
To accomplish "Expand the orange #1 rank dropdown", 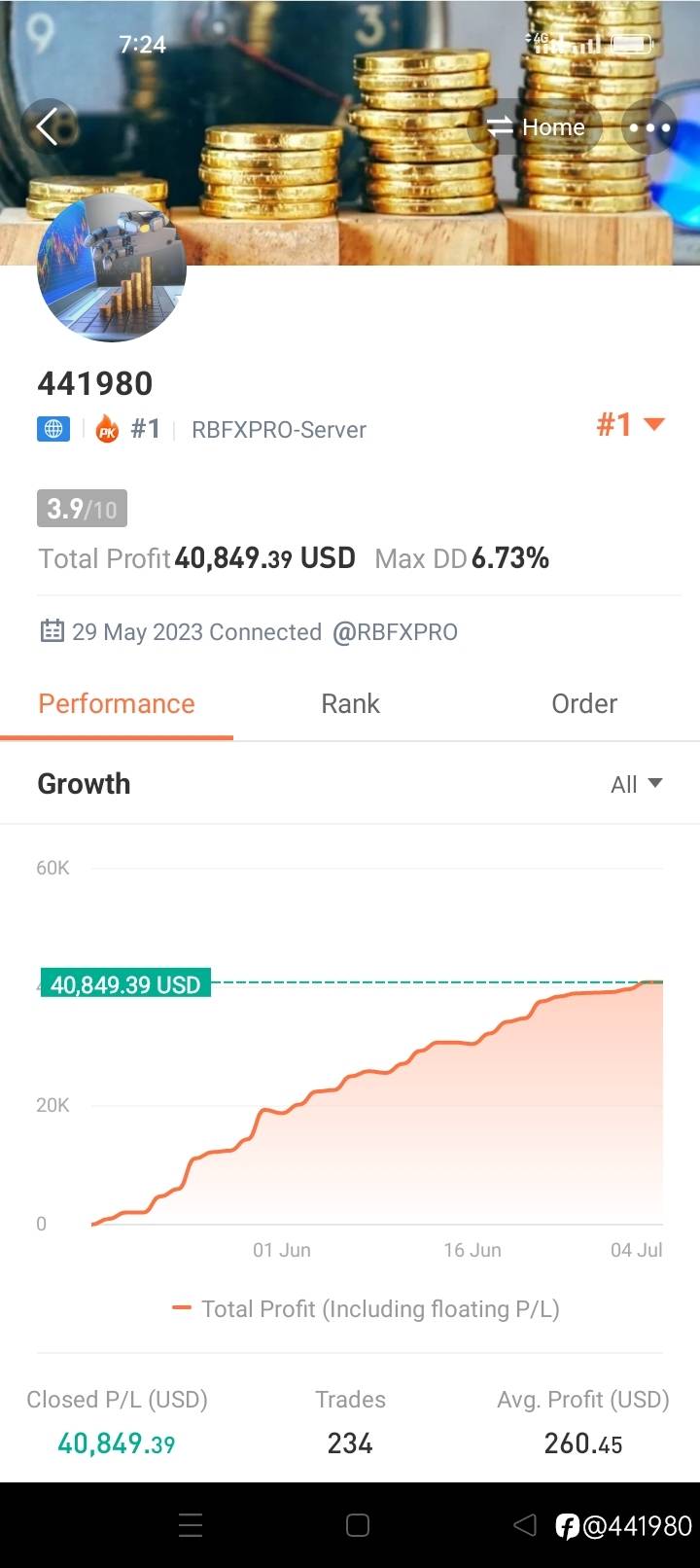I will (630, 424).
